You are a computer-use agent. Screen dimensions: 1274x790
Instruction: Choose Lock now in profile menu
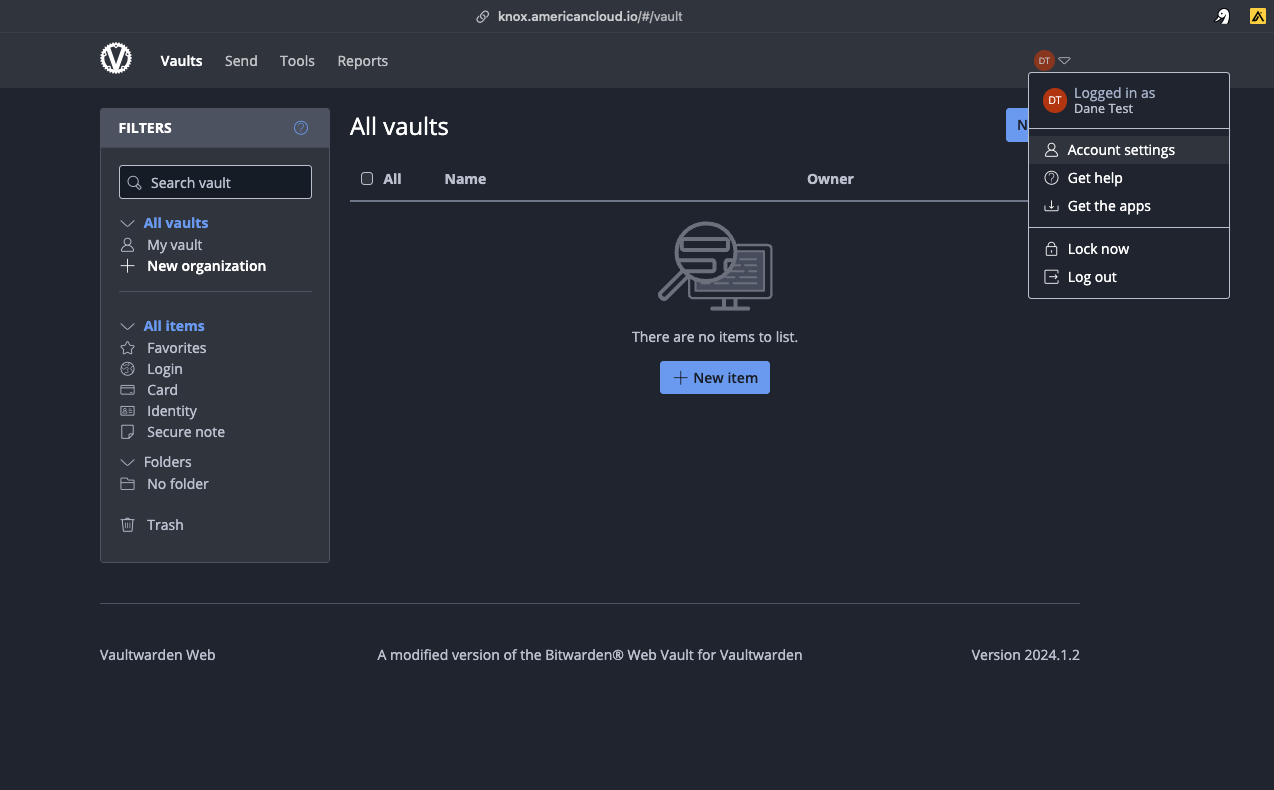[1098, 249]
